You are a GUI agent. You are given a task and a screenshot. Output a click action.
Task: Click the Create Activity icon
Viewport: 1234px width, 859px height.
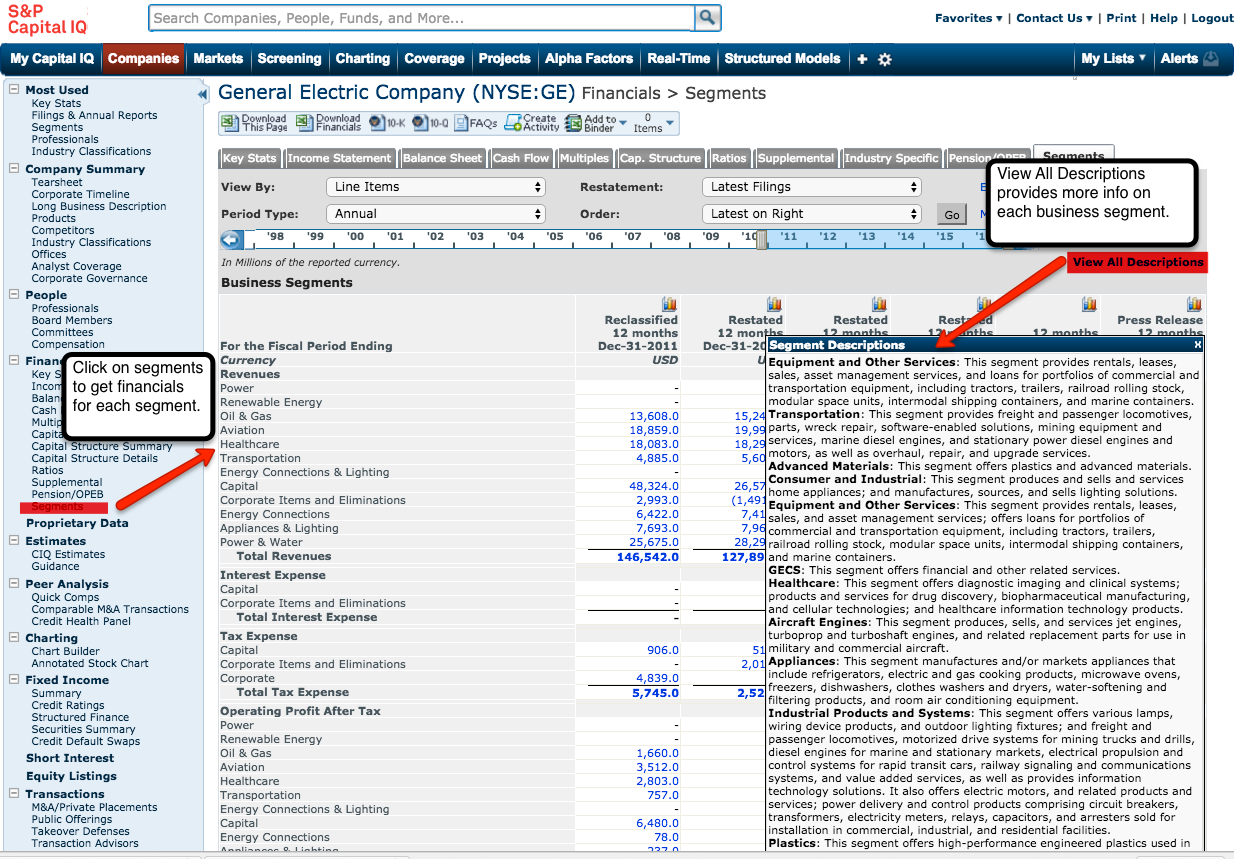513,122
